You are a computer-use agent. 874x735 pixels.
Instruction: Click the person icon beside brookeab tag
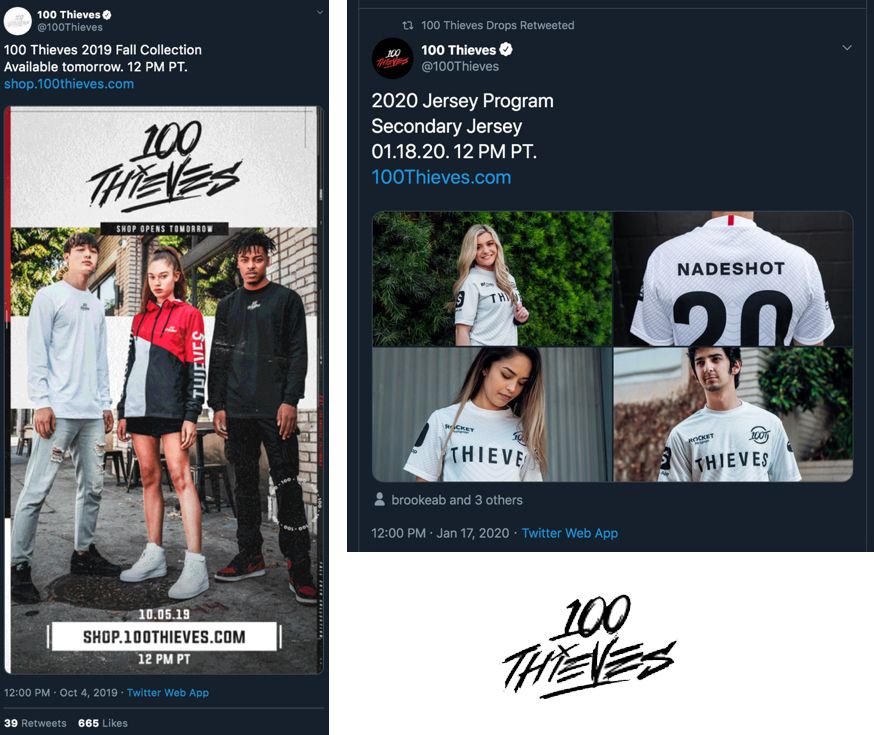click(x=380, y=499)
